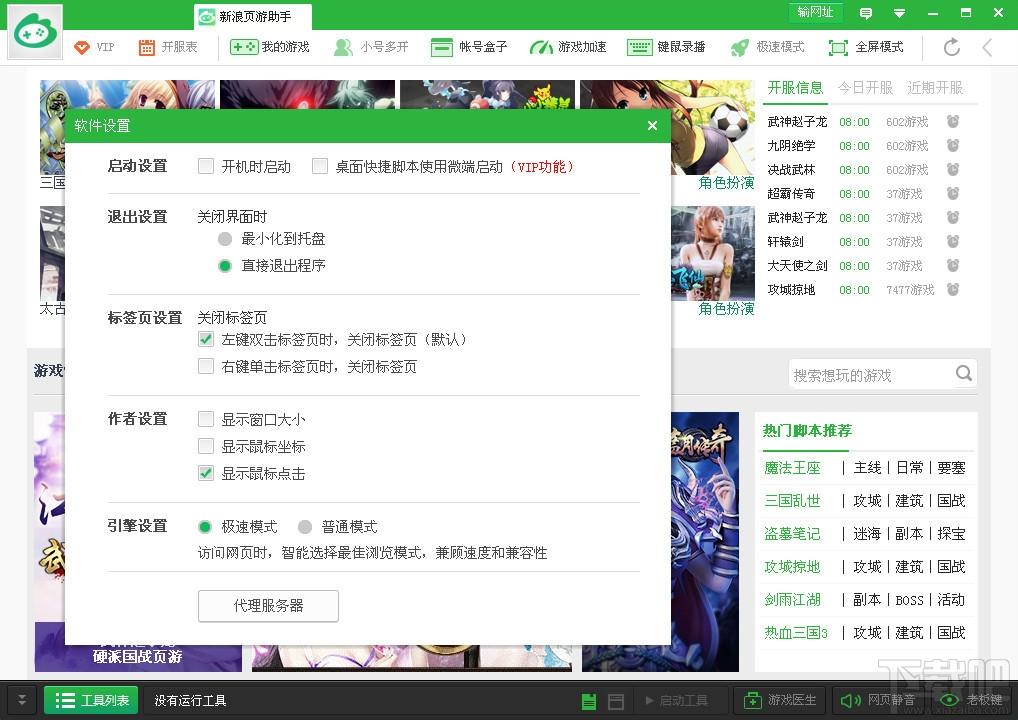
Task: Open 我的游戏 in the toolbar
Action: coord(270,47)
